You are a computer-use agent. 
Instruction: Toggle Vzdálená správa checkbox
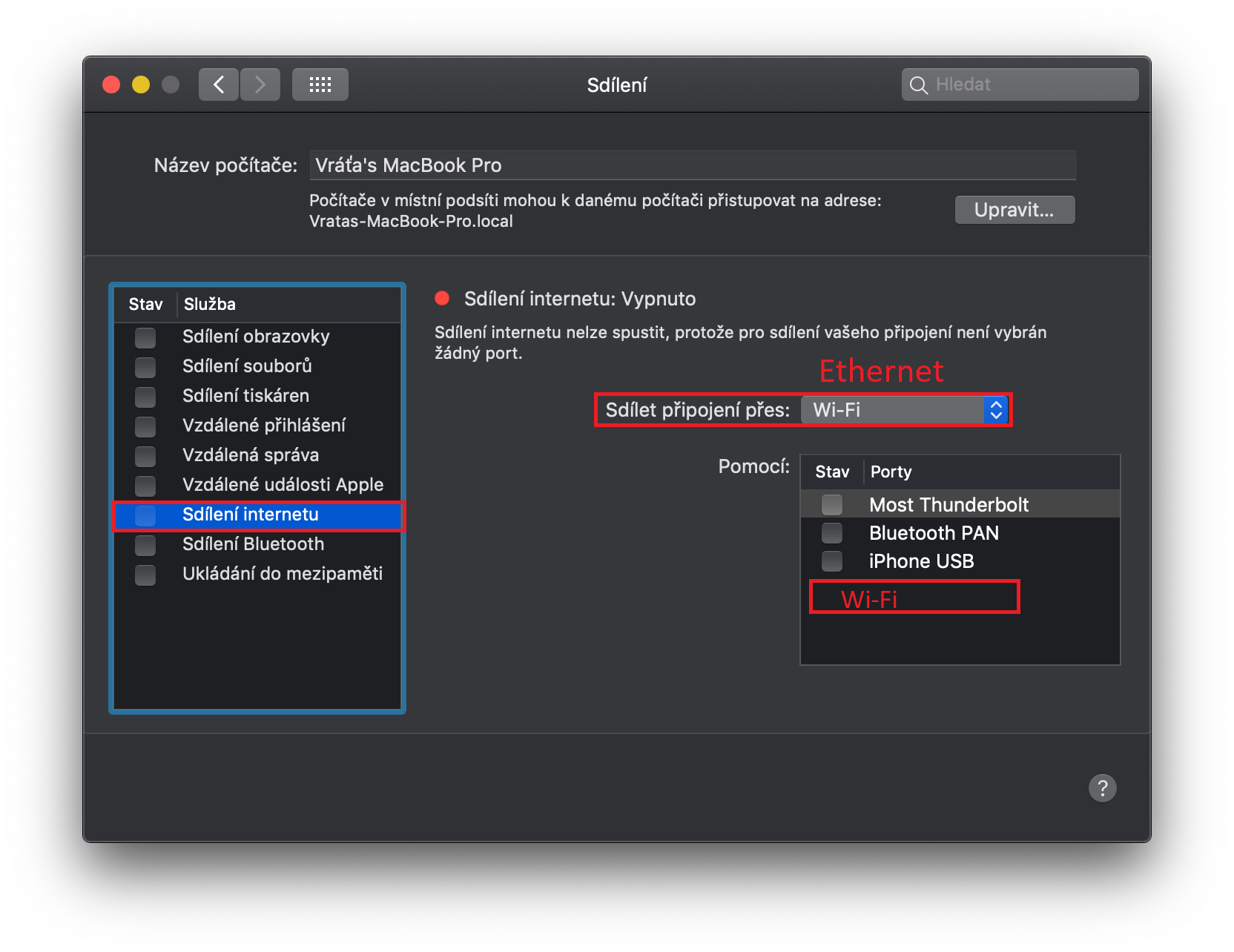[145, 456]
